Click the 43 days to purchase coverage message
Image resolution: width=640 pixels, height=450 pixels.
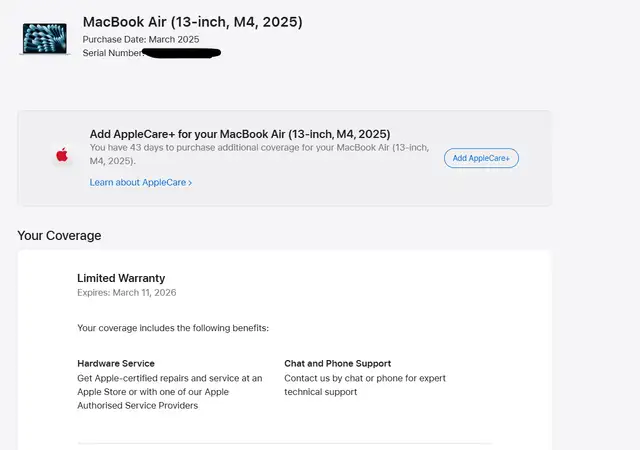tap(259, 153)
